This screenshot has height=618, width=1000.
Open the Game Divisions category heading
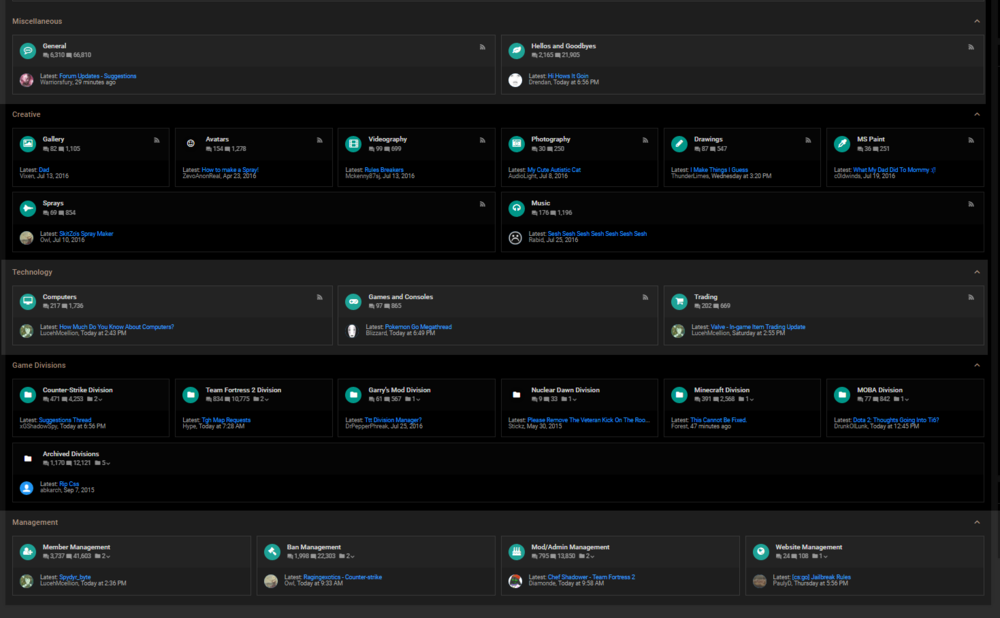pyautogui.click(x=39, y=365)
